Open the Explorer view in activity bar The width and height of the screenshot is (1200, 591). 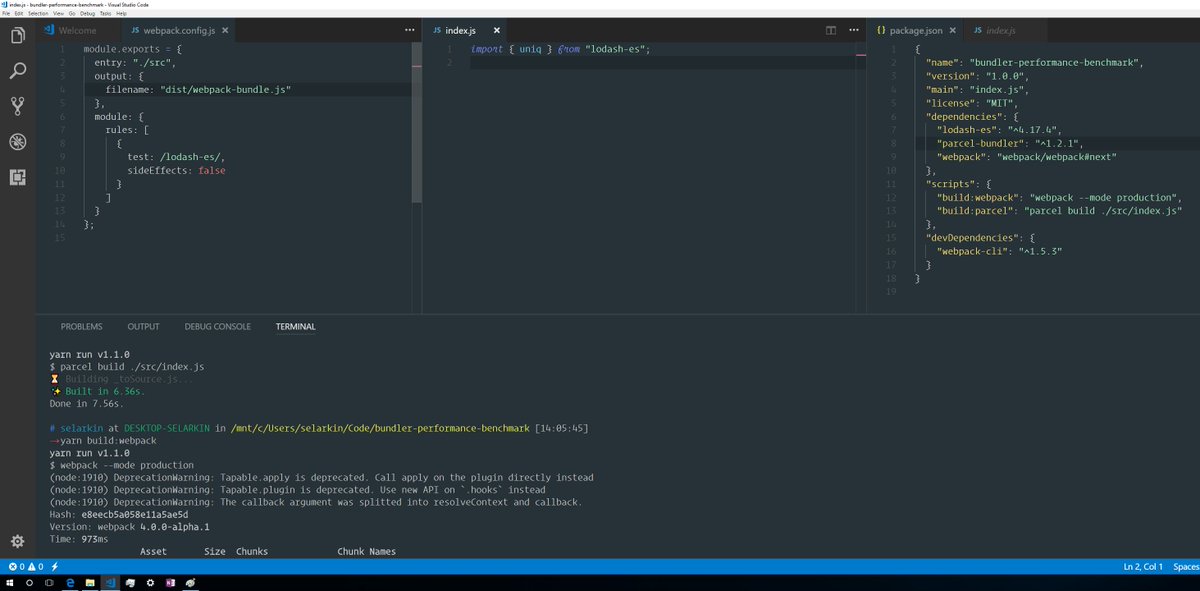(17, 37)
